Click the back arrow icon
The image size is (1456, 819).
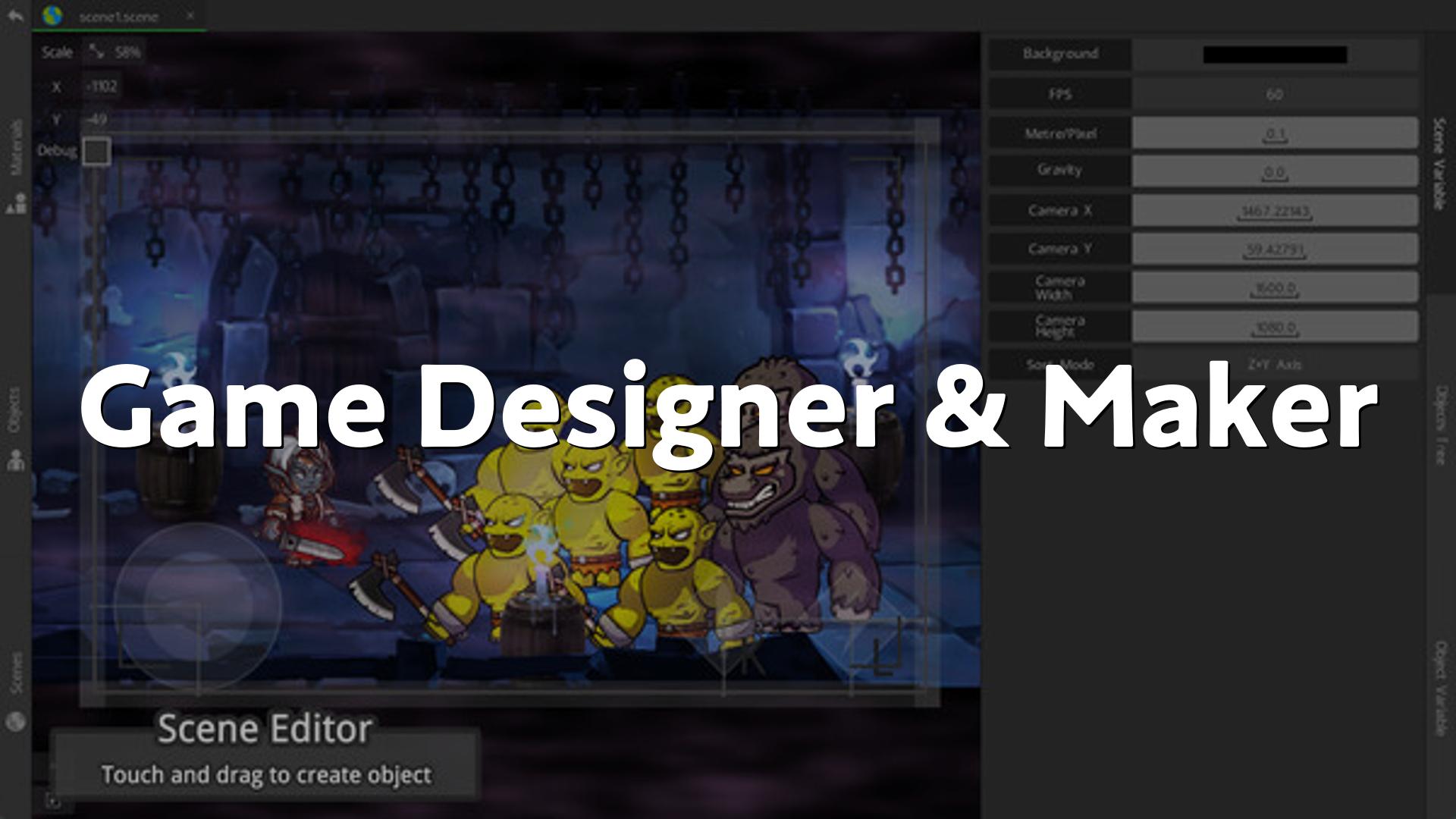[15, 16]
